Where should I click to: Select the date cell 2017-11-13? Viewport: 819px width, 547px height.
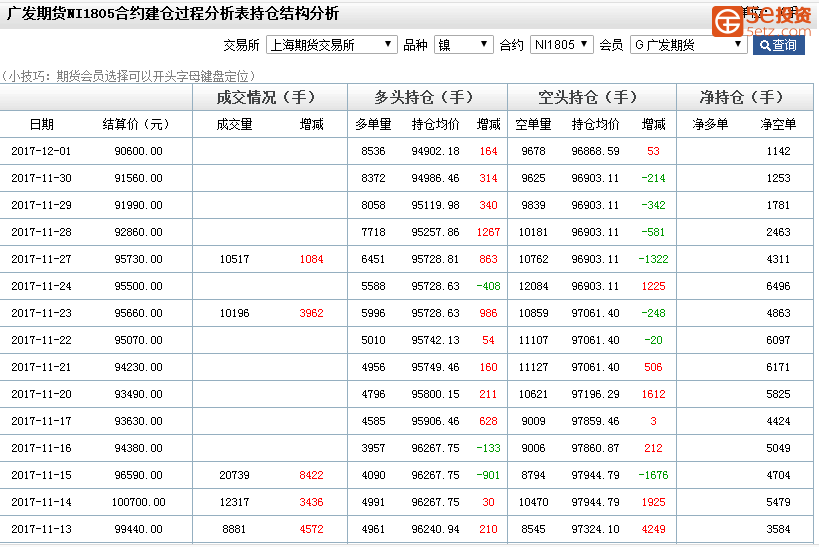coord(41,529)
